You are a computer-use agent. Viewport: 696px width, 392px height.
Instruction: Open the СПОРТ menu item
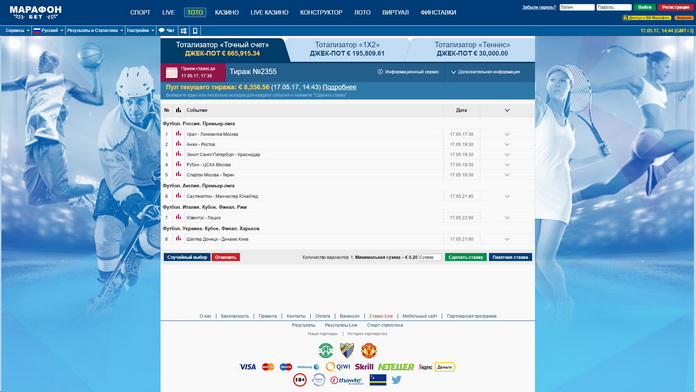point(140,12)
